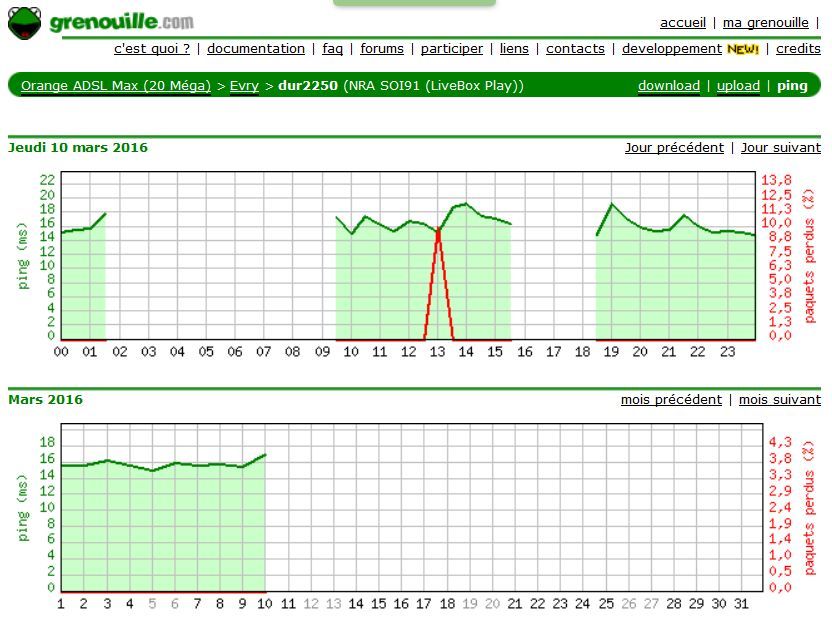Click the liens navigation link
This screenshot has width=832, height=617.
click(514, 48)
